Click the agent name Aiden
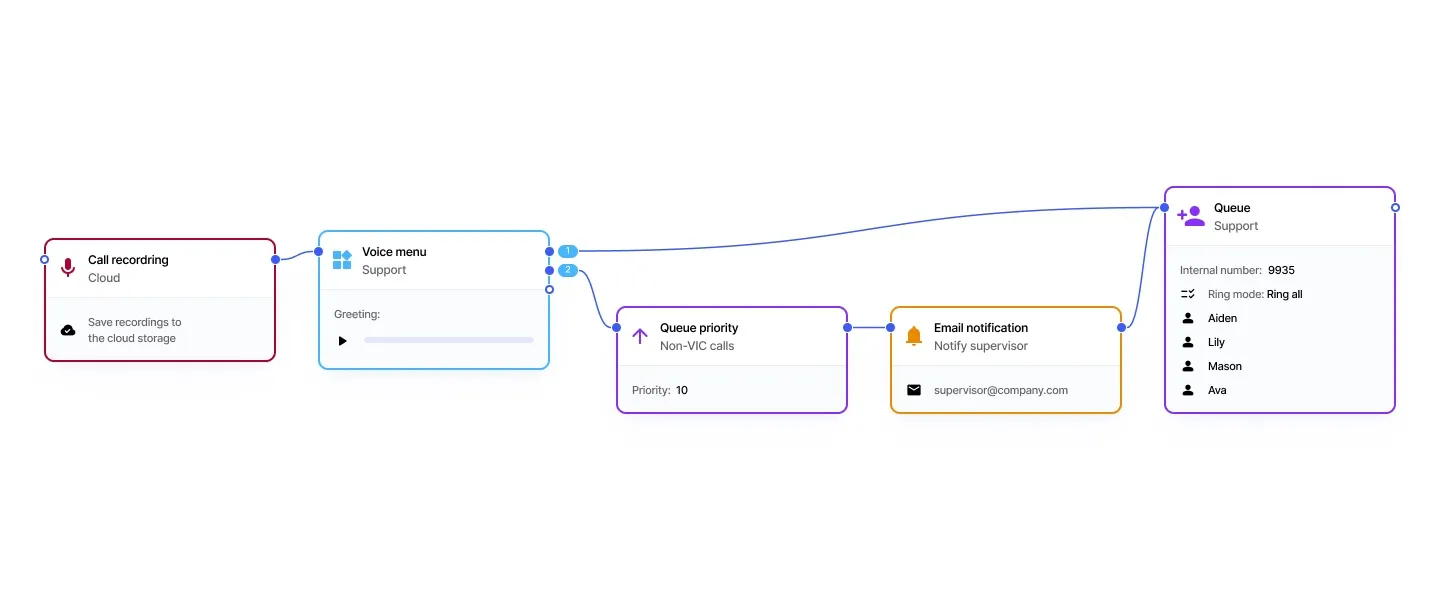 pyautogui.click(x=1222, y=318)
